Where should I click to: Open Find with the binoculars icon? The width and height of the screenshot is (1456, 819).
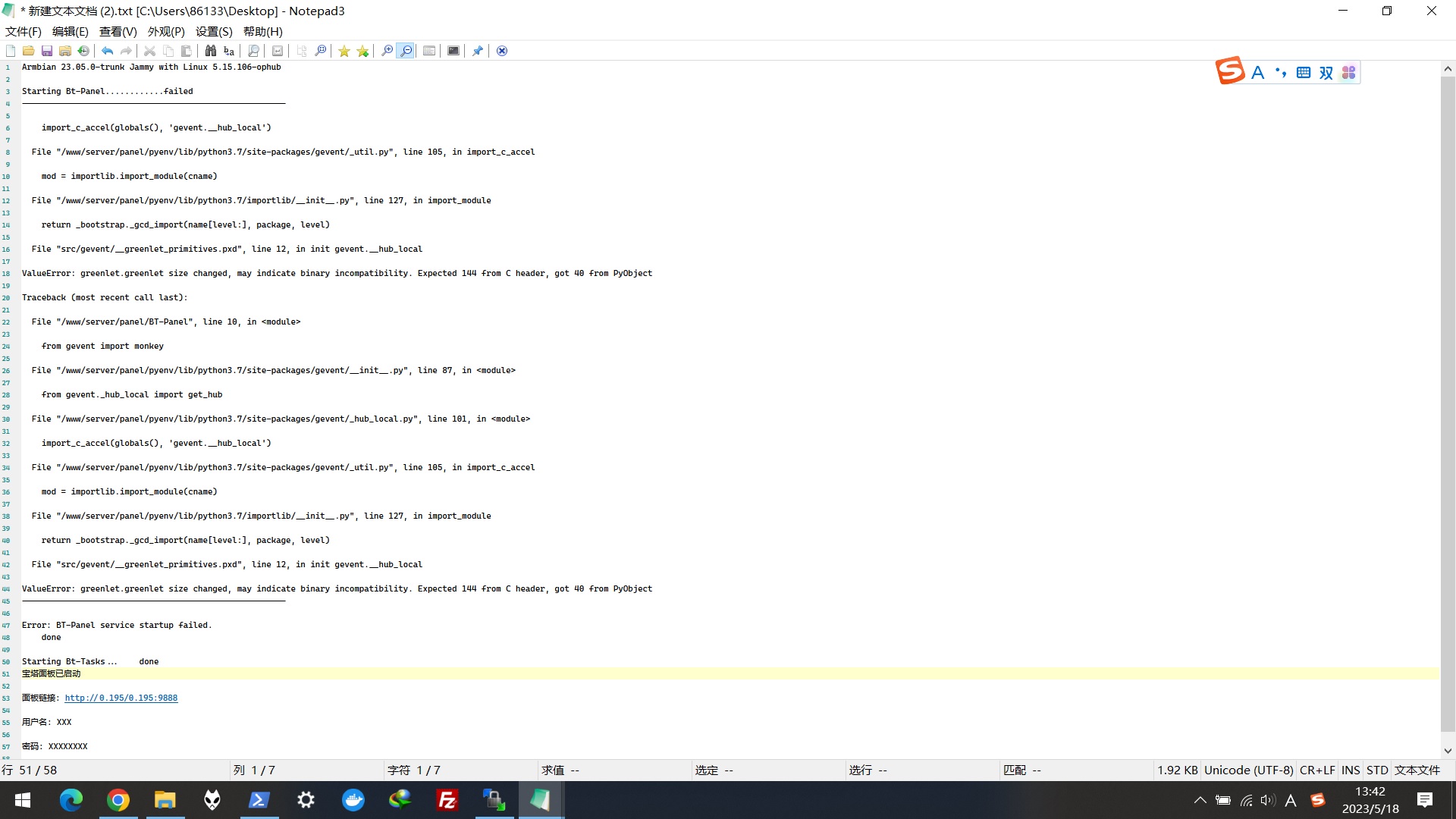[211, 51]
